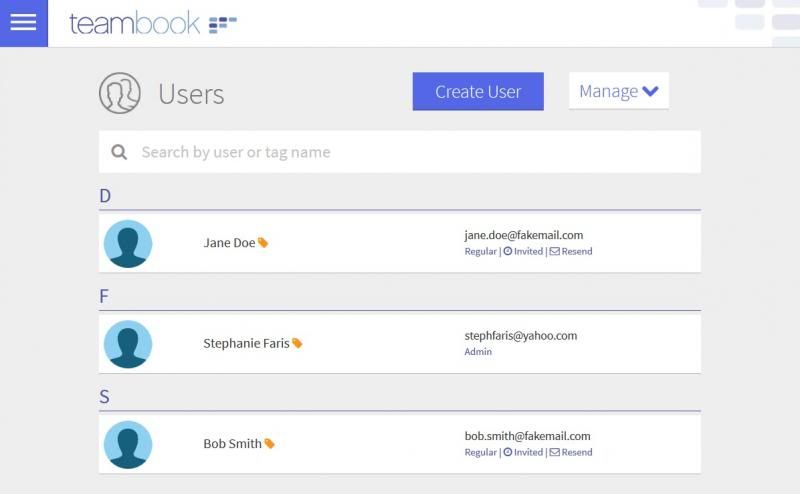Screen dimensions: 800x494
Task: Click Jane Doe's orange tag icon
Action: coord(263,242)
